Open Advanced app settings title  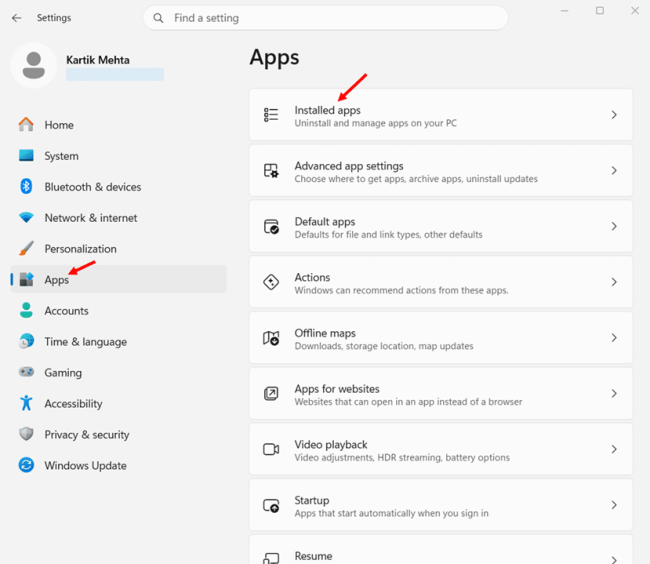coord(349,166)
